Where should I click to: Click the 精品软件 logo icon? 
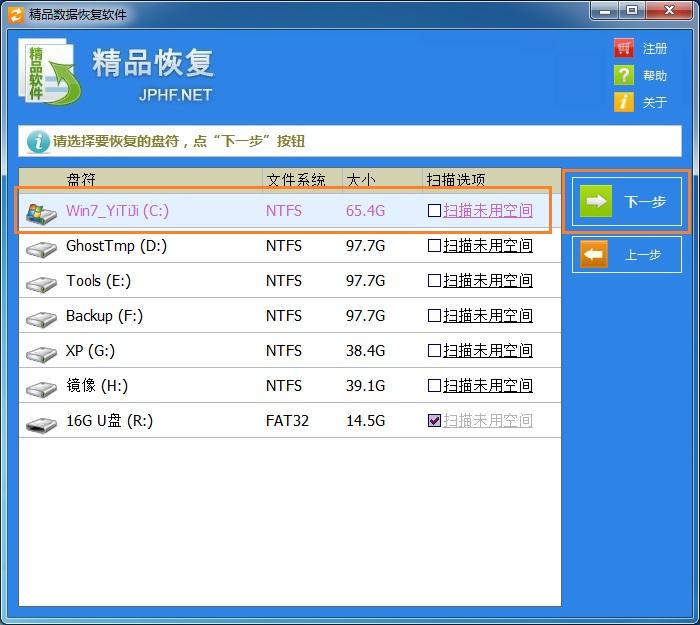[x=49, y=72]
